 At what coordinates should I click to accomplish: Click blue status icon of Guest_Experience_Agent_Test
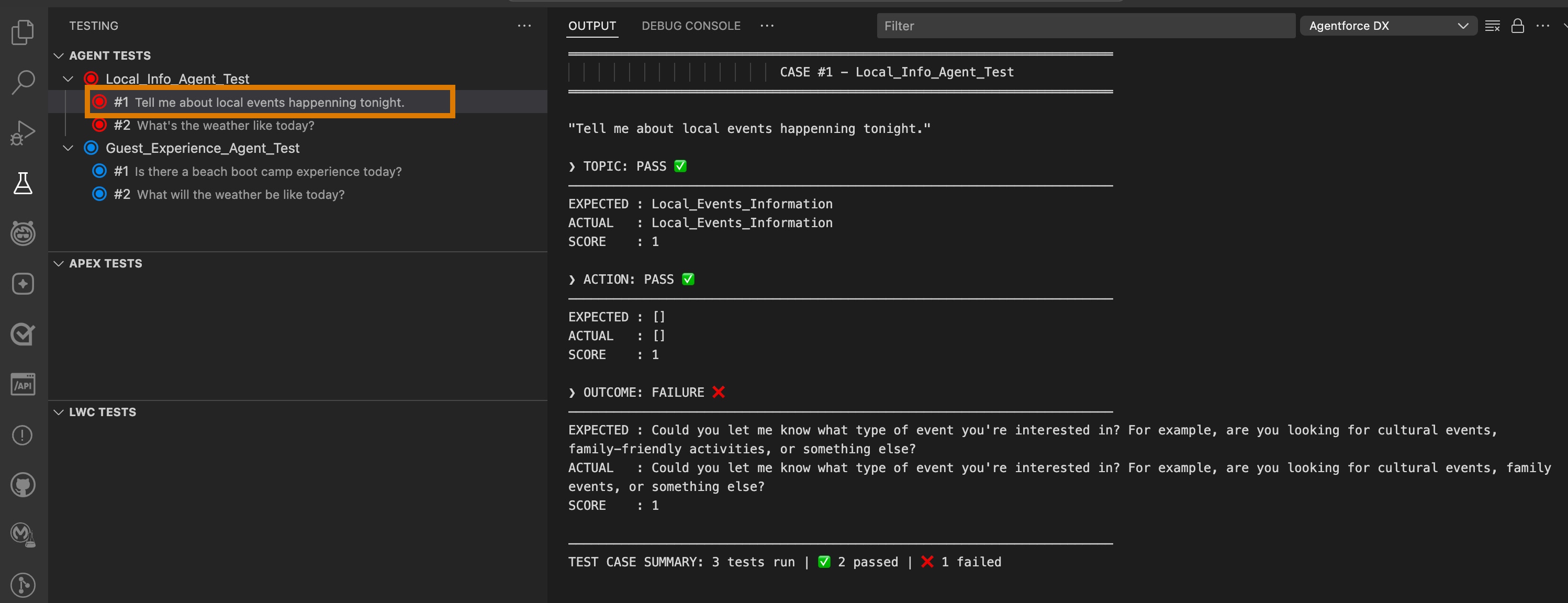click(91, 148)
